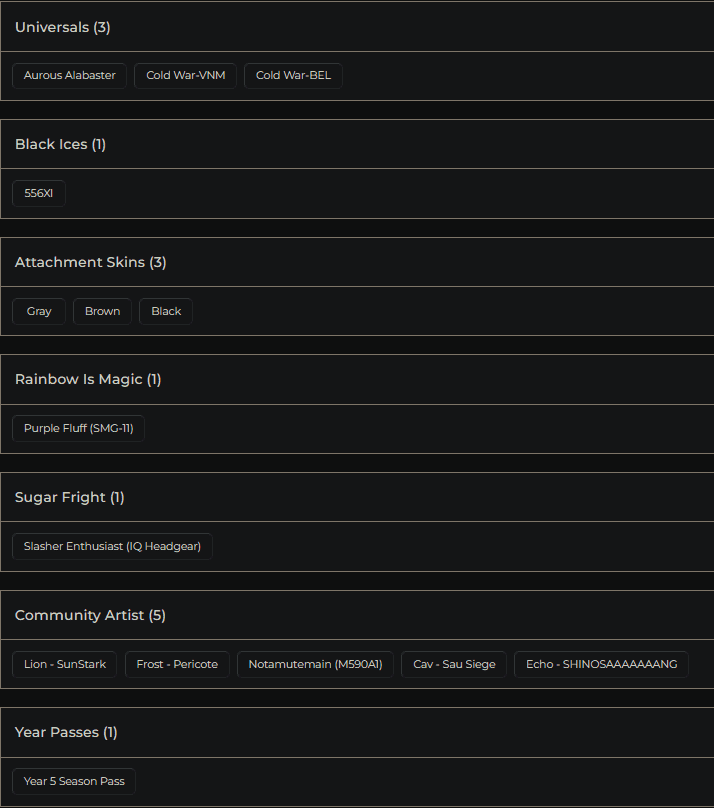Select the Cold War-VNM chip
The width and height of the screenshot is (714, 808).
click(185, 76)
